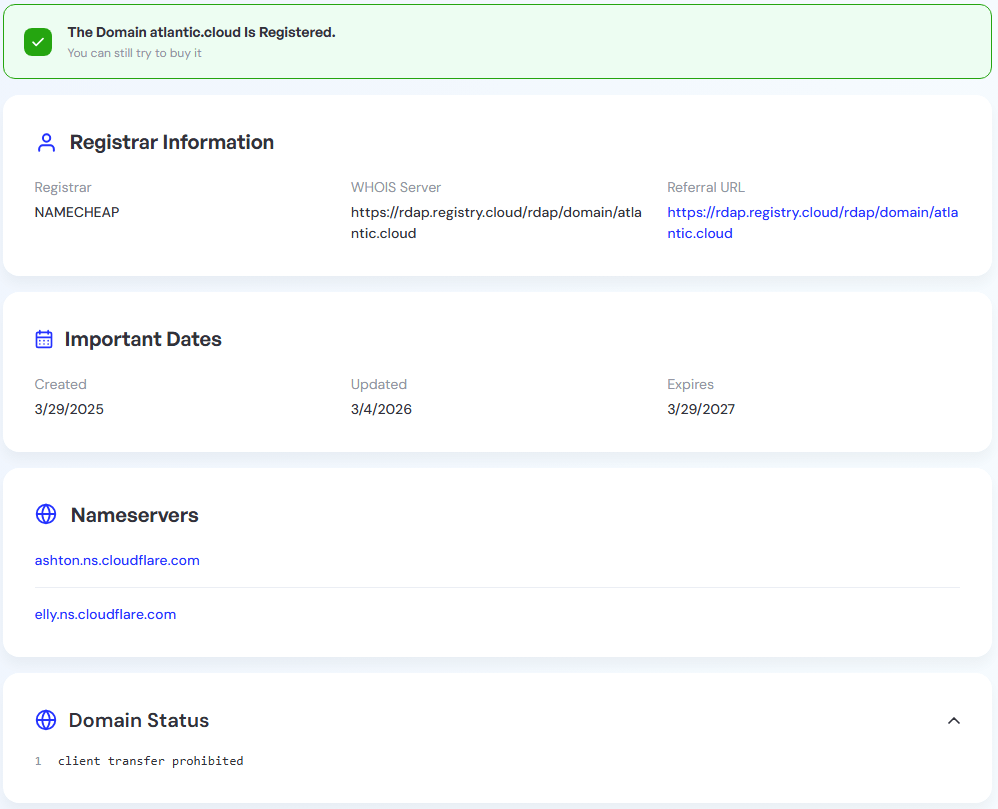Click the Nameservers heading

coord(135,515)
